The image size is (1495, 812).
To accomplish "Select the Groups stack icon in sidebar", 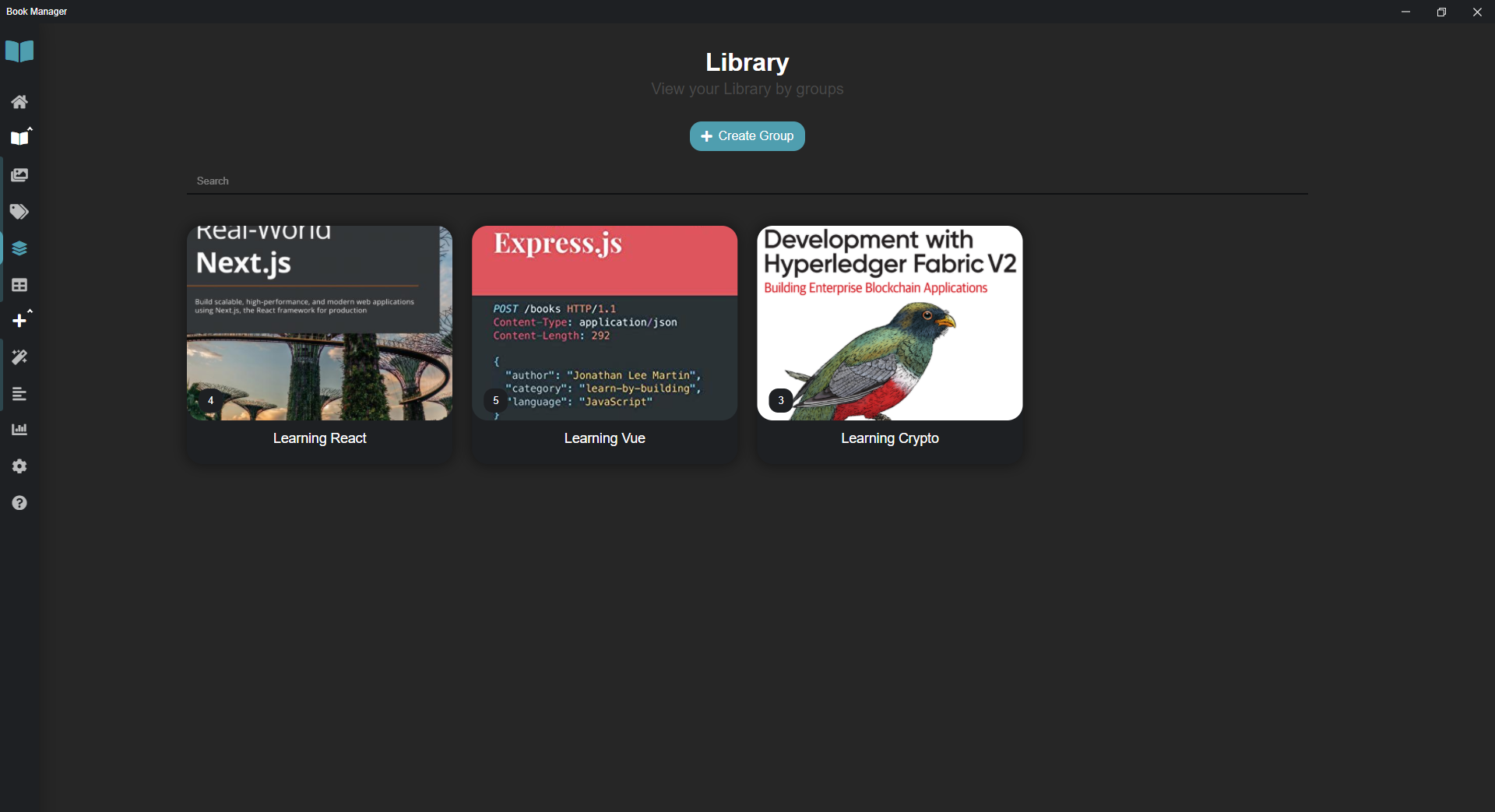I will (x=19, y=248).
